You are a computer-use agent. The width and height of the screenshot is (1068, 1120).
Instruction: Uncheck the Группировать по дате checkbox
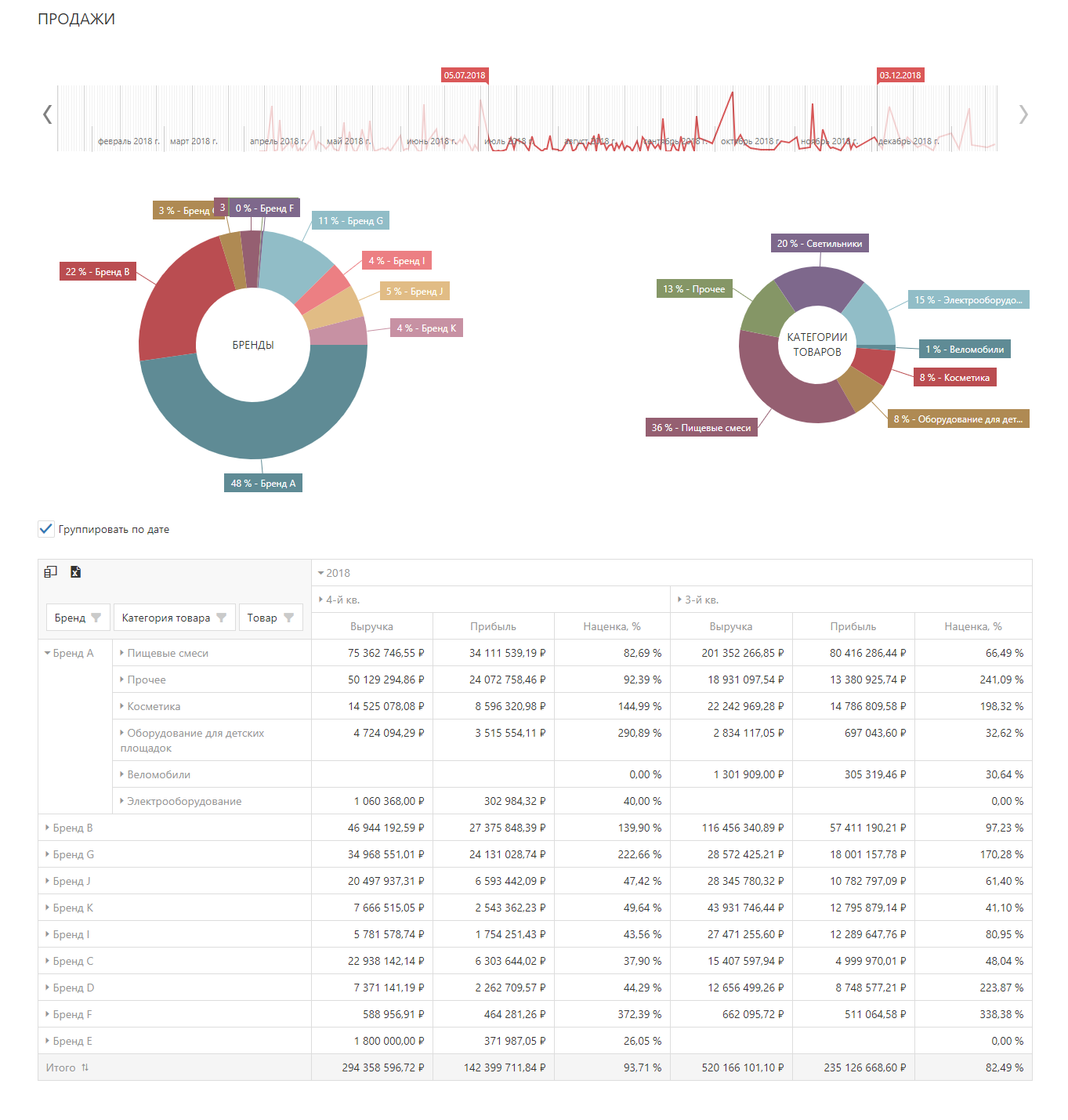[x=46, y=529]
